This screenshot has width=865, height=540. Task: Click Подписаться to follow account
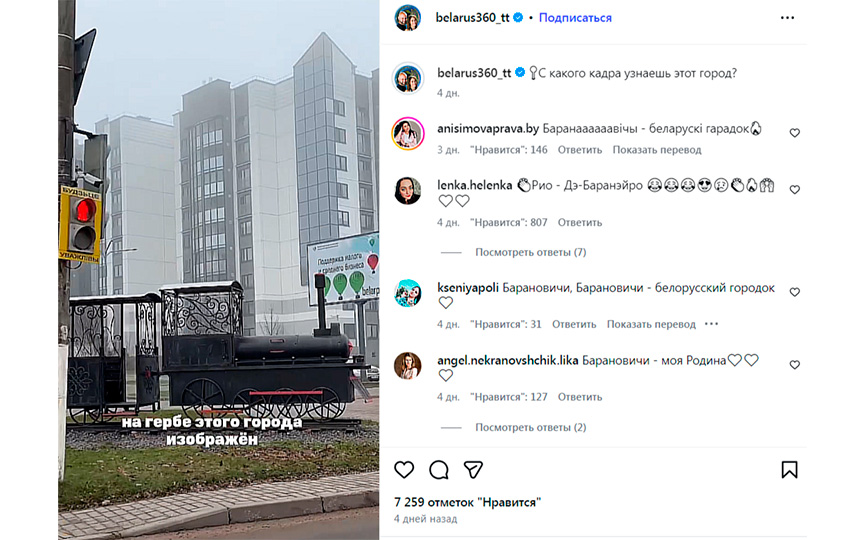click(x=575, y=18)
